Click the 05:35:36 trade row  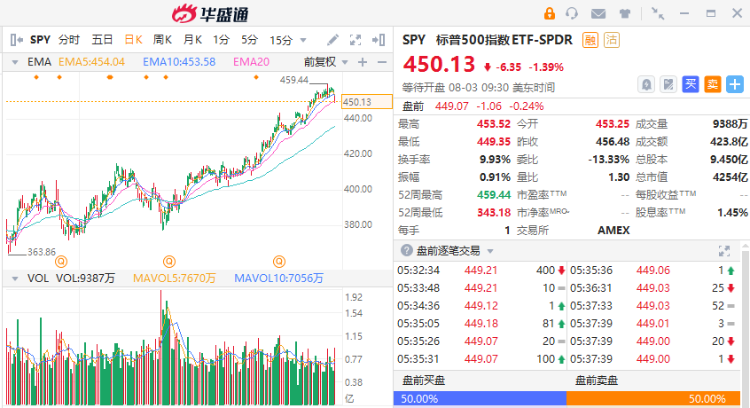click(653, 270)
